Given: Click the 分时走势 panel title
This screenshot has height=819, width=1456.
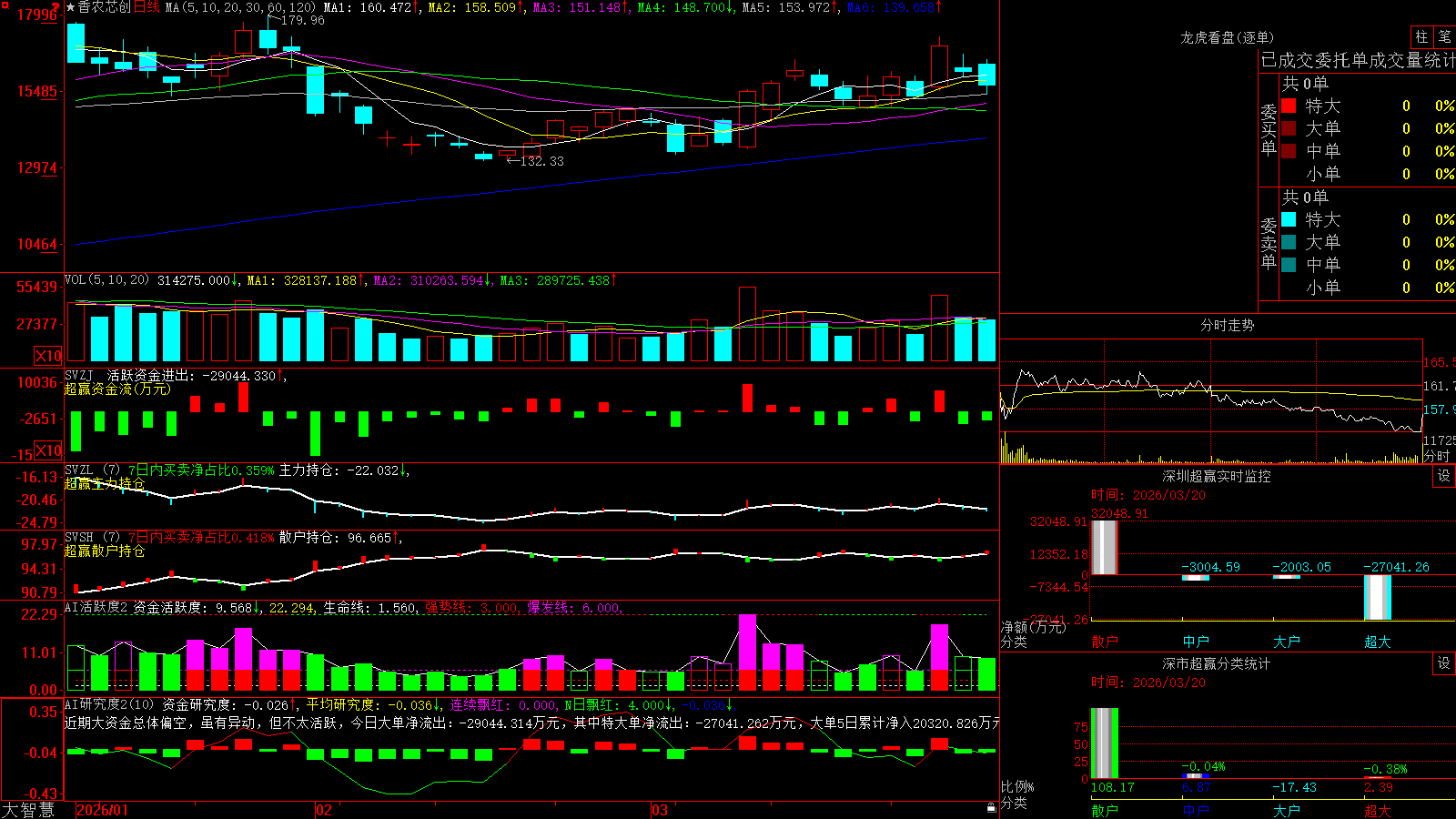Looking at the screenshot, I should [x=1228, y=325].
